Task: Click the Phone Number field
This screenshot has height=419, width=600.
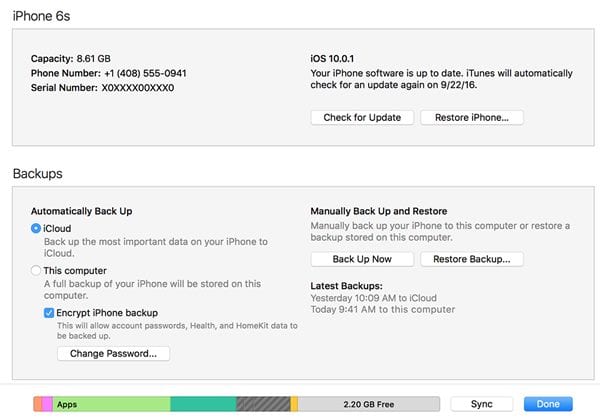Action: 108,73
